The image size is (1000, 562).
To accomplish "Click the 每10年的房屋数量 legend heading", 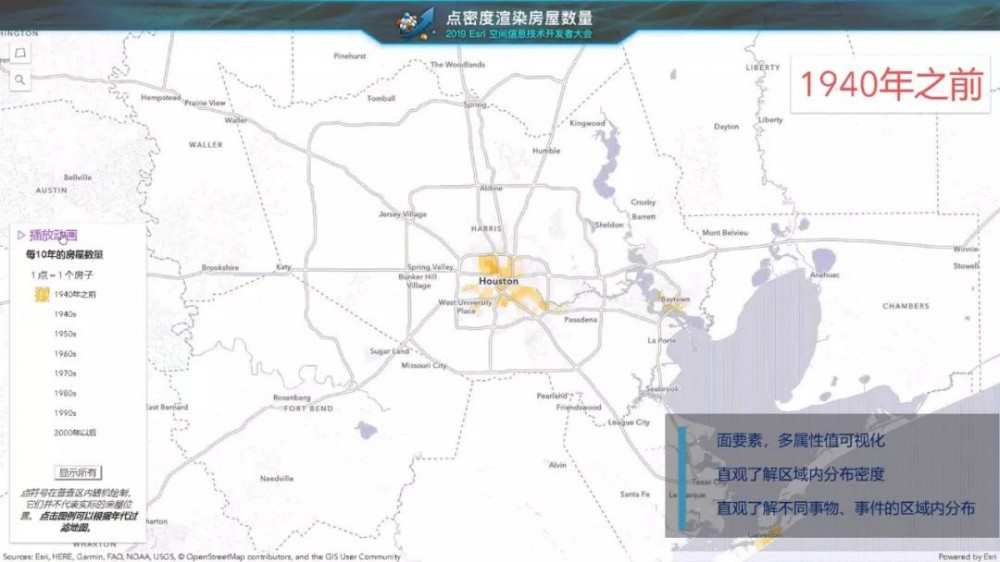I will 64,255.
